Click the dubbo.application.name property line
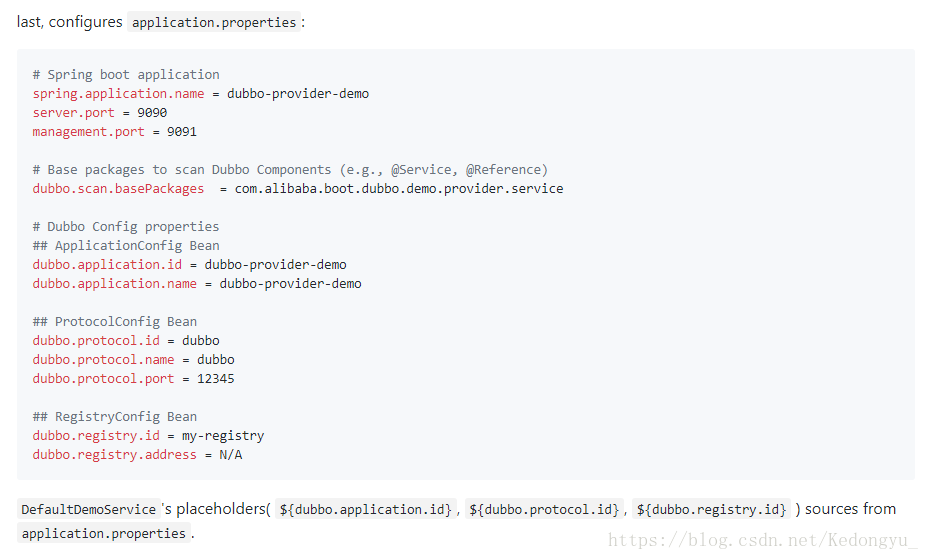 point(197,283)
